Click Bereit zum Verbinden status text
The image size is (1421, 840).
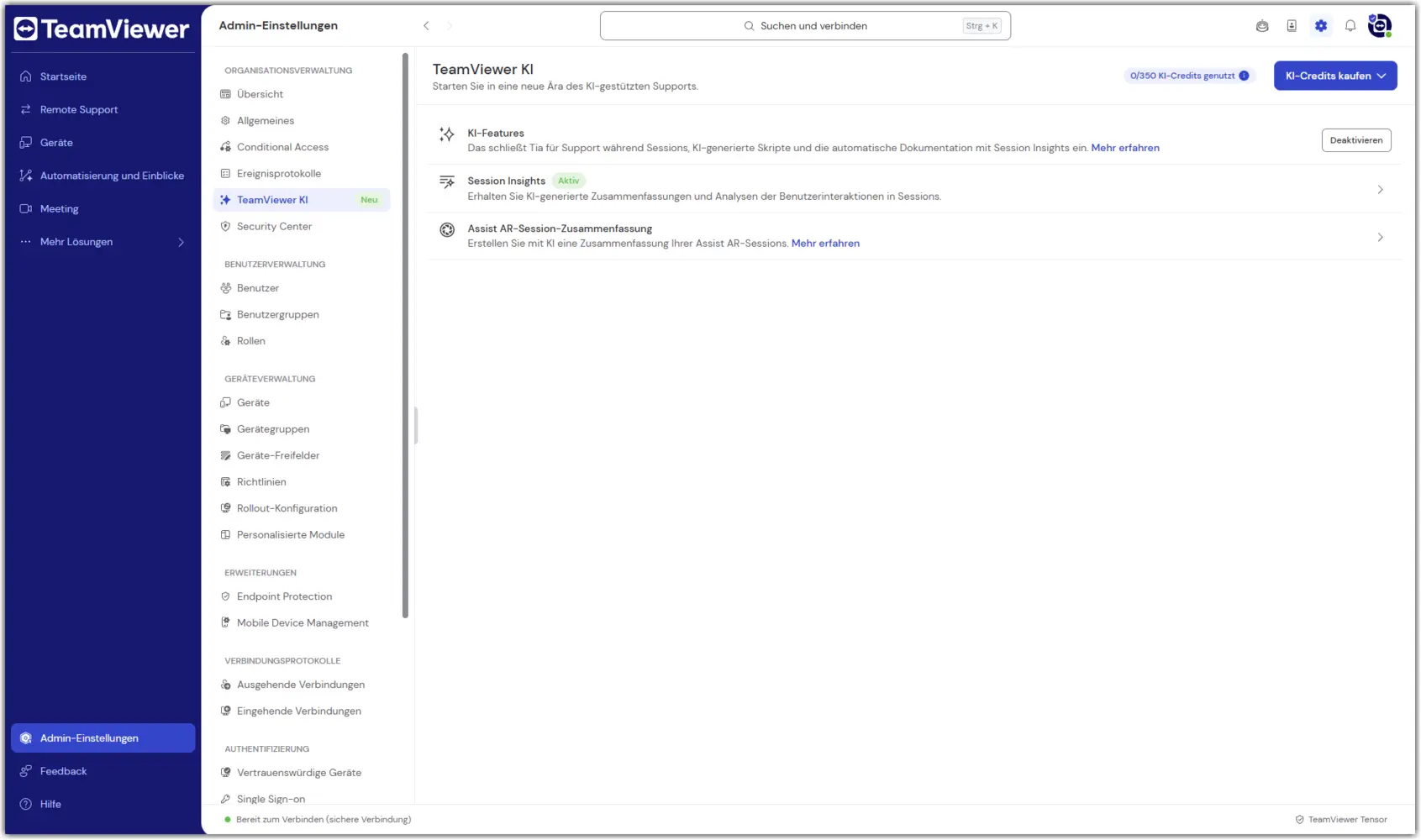(x=324, y=820)
